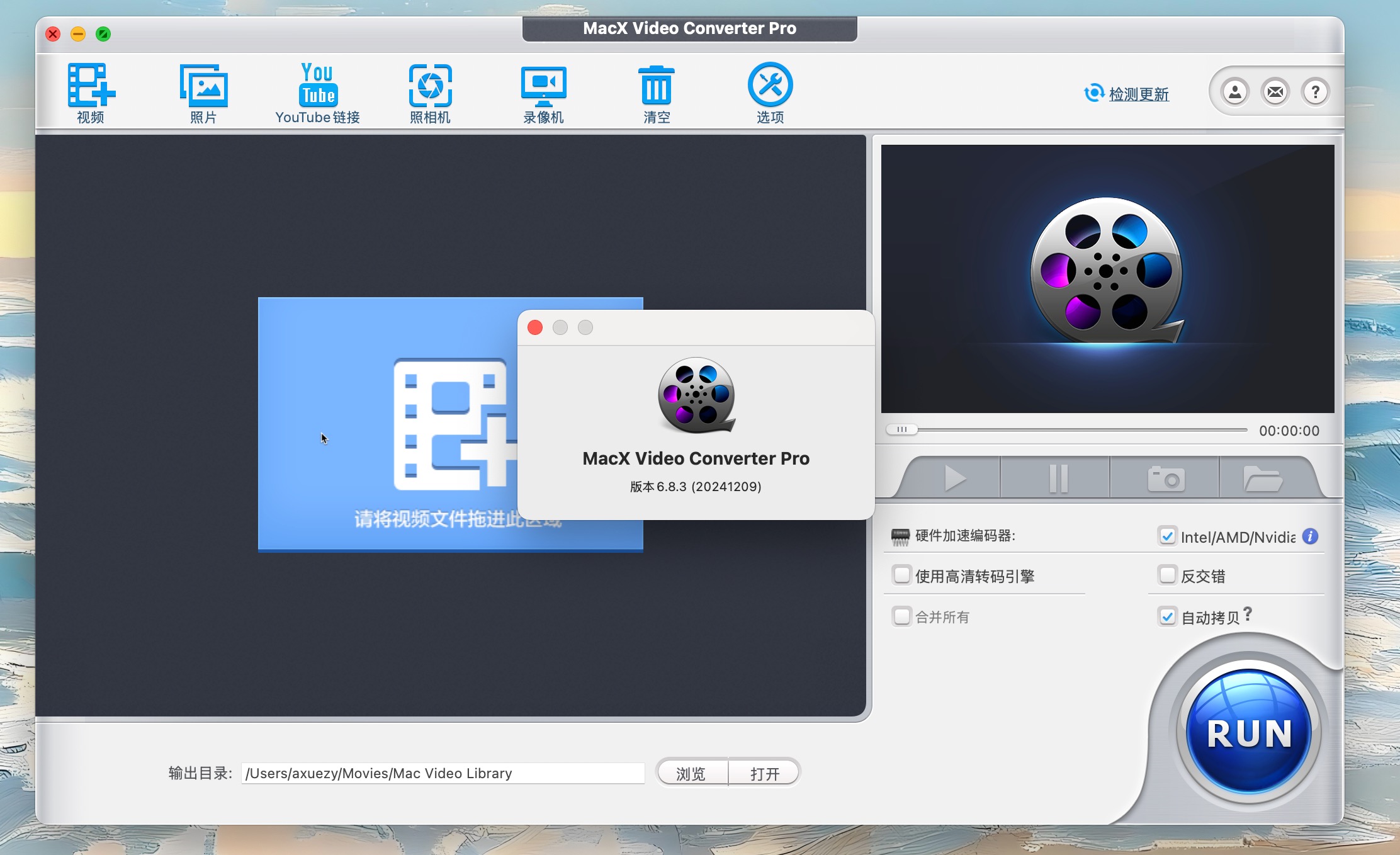Click the 检测更新 link

point(1139,94)
